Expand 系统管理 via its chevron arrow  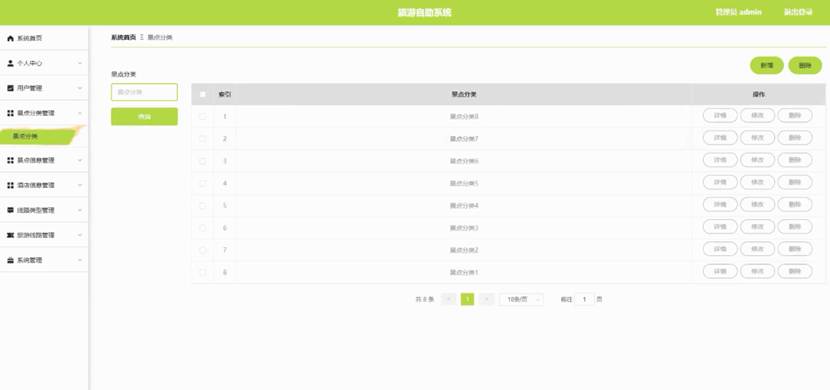point(80,260)
